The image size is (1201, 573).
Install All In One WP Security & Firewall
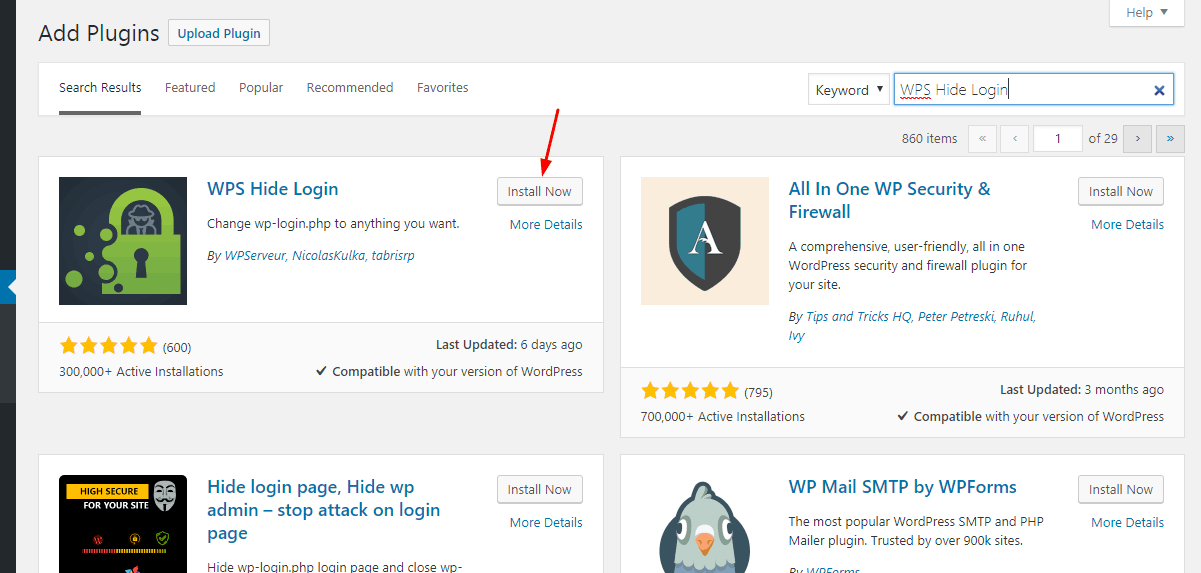1121,191
